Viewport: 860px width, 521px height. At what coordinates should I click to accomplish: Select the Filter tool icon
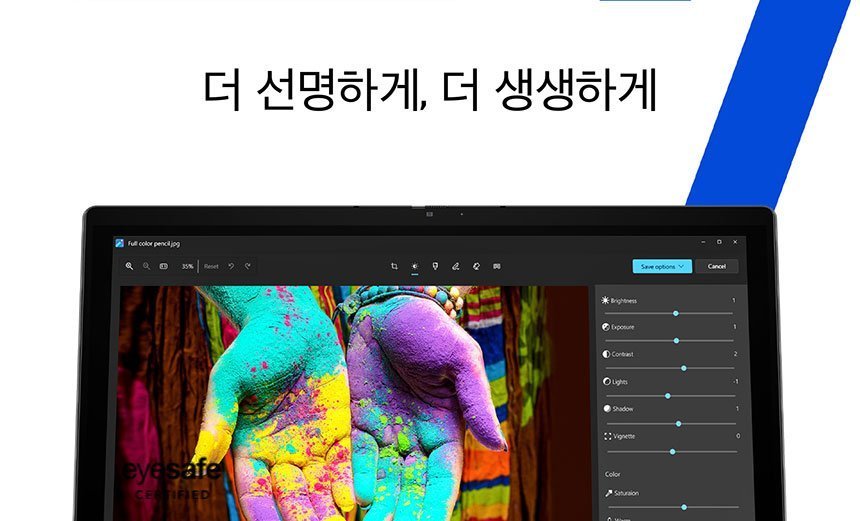[435, 266]
